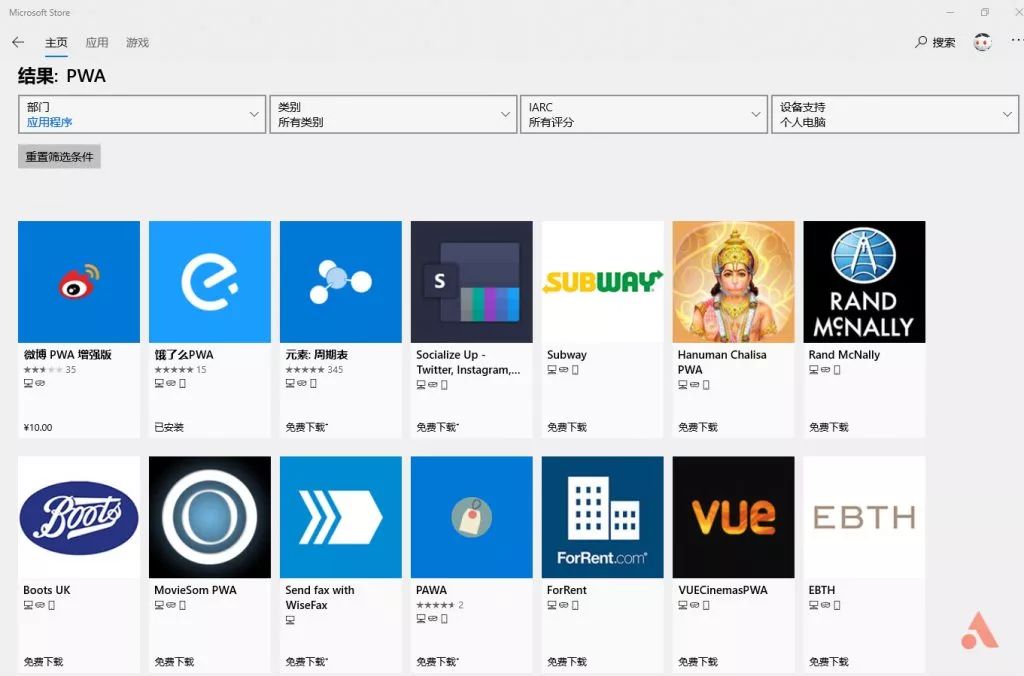Open the 元素: 周期表 app icon
This screenshot has height=676, width=1024.
click(x=341, y=282)
